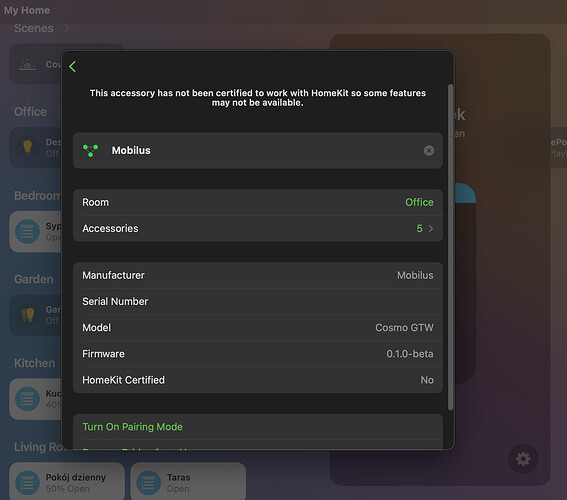This screenshot has width=567, height=500.
Task: Click the Bedroom blinds icon
Action: tap(27, 231)
